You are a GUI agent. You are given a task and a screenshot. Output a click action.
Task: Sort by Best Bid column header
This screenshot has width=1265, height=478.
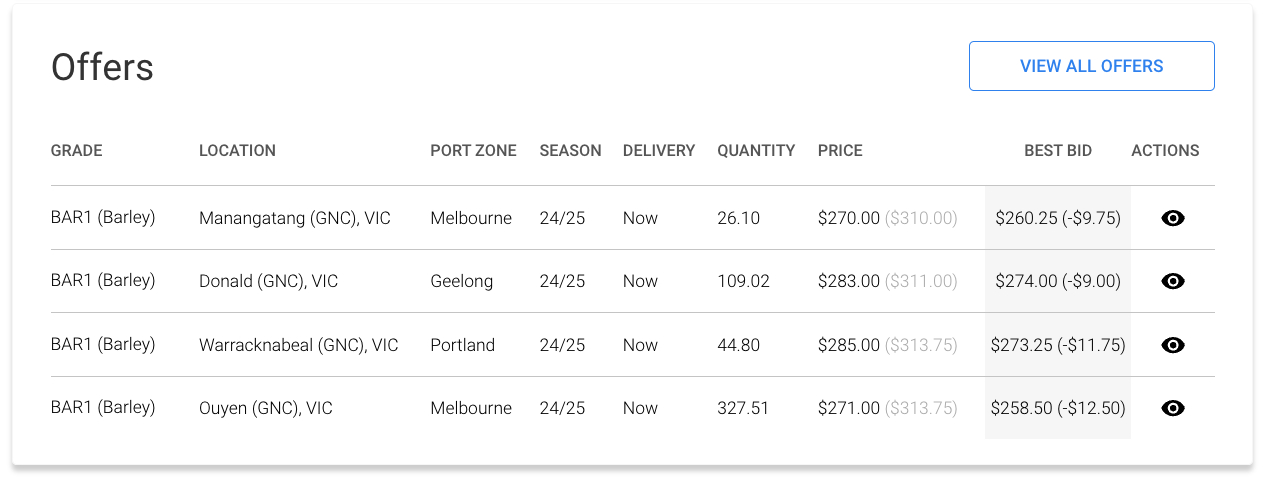click(1058, 151)
